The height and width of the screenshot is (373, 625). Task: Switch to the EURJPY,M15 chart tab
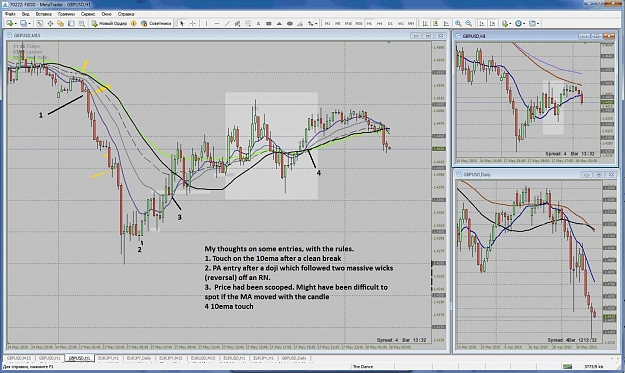(x=170, y=358)
